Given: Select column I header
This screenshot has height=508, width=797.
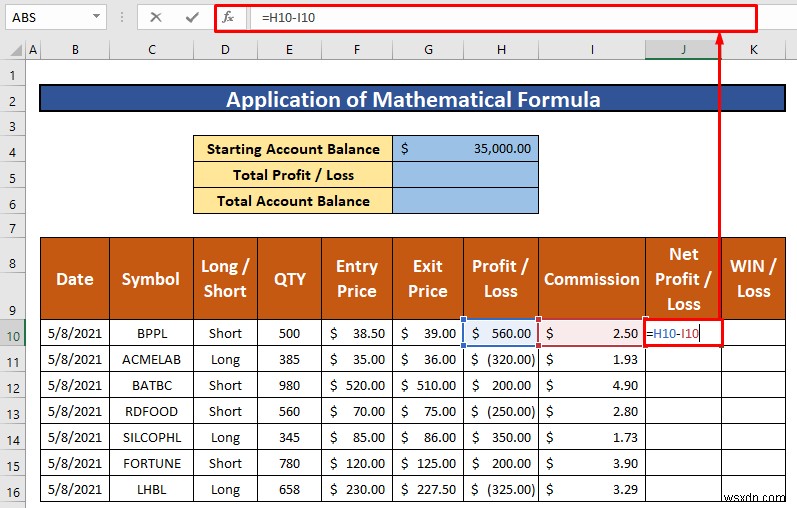Looking at the screenshot, I should [x=592, y=50].
